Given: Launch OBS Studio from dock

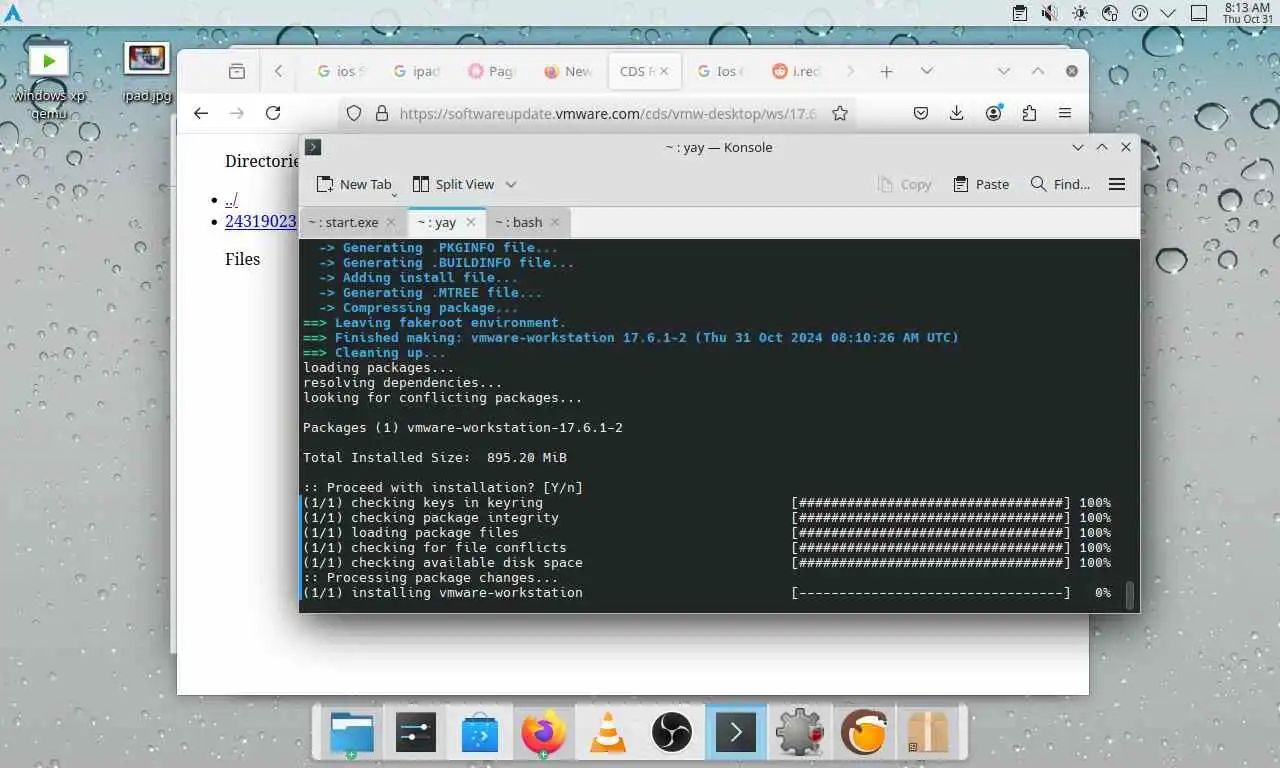Looking at the screenshot, I should coord(672,733).
